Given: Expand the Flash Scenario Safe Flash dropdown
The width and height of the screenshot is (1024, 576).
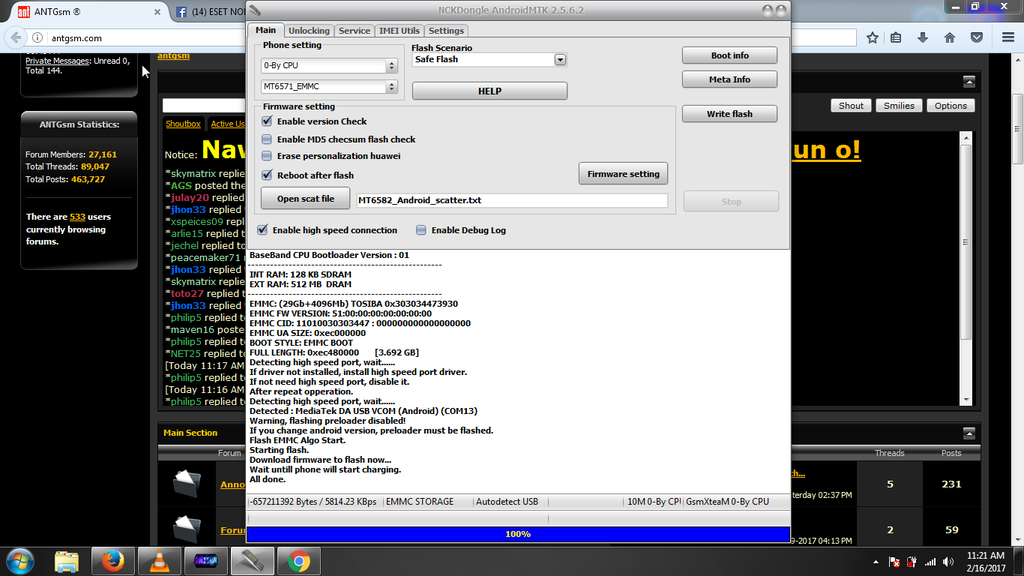Looking at the screenshot, I should [560, 60].
